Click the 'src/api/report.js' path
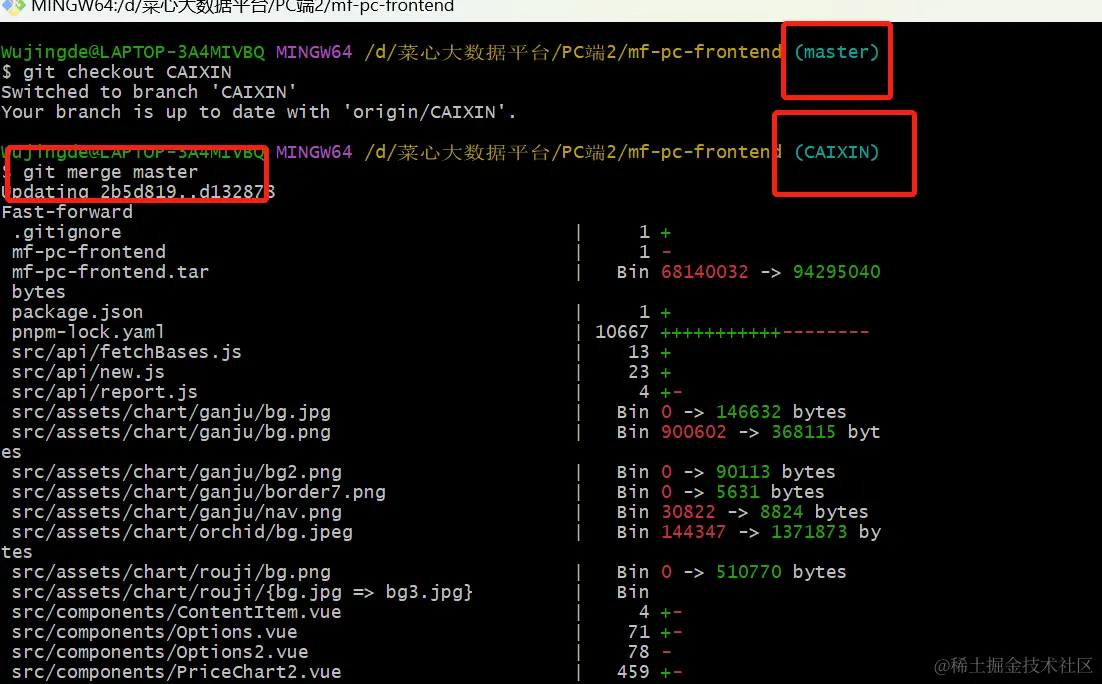 [105, 392]
